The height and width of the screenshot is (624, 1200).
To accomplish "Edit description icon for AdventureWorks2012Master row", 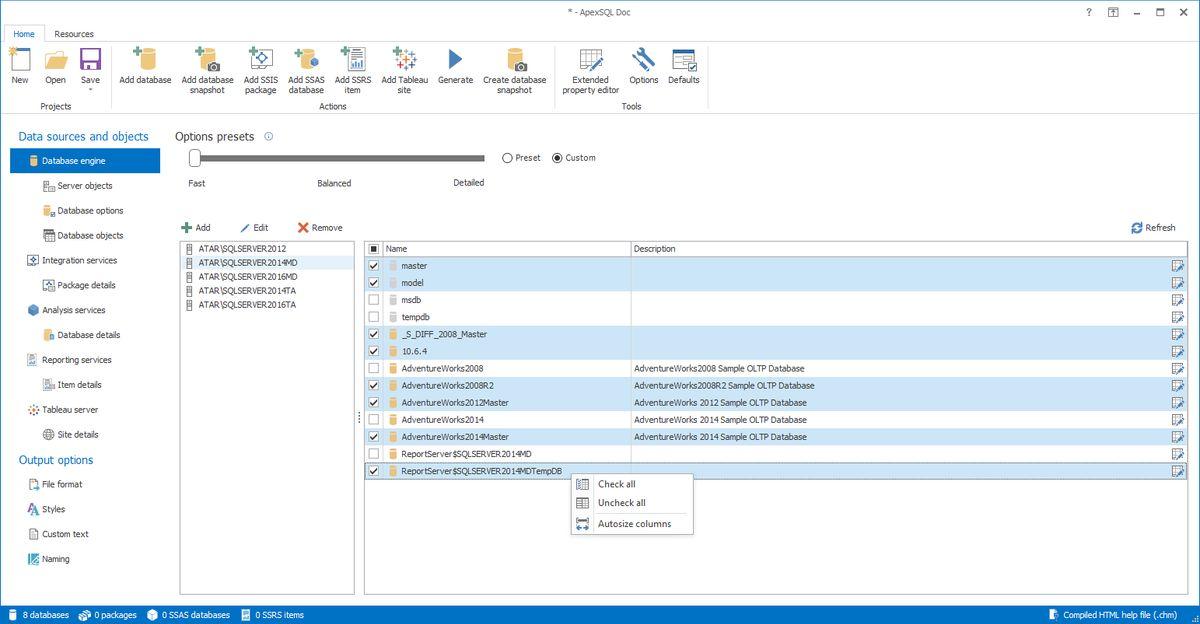I will point(1178,403).
